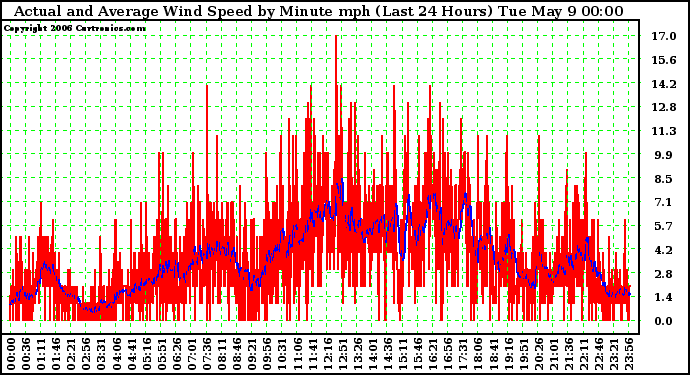
Task: Click the 4.2 y-axis label
Action: click(664, 250)
